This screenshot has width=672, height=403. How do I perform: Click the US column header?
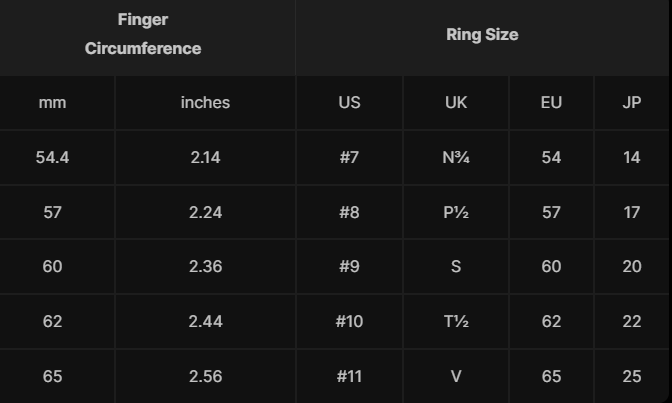[x=349, y=102]
